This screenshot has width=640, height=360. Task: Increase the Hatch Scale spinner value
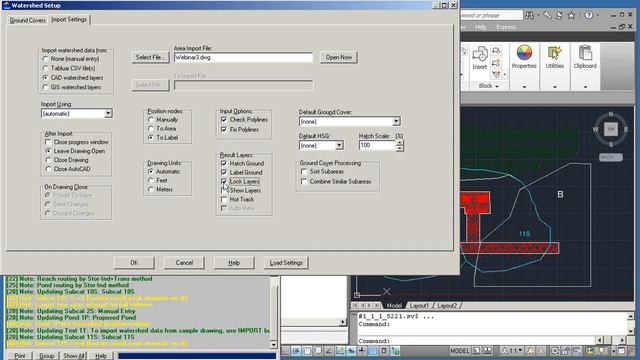(x=400, y=142)
